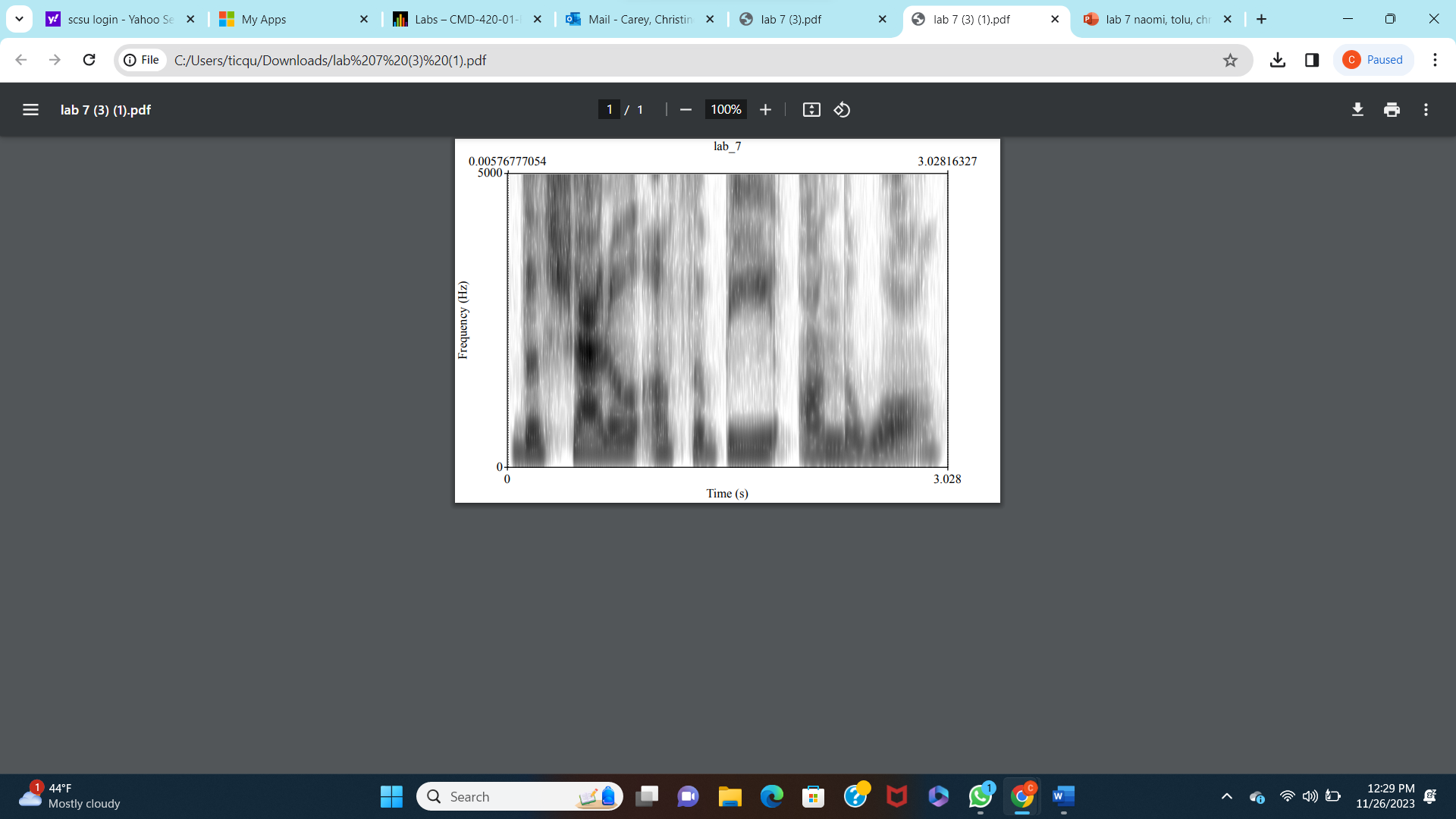Screen dimensions: 1456x819
Task: Toggle the Windows hidden icons tray
Action: pos(1226,796)
